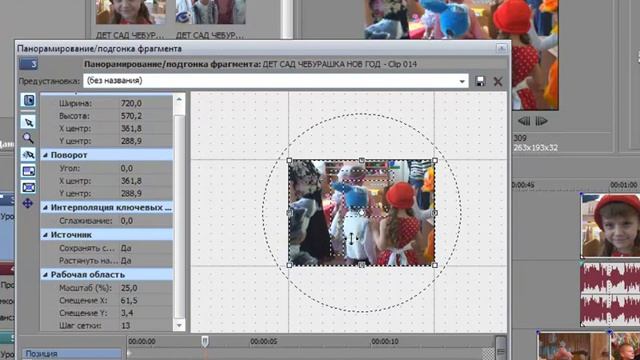Screen dimensions: 640x360
Task: Click the bottom-right crop corner handle
Action: pyautogui.click(x=435, y=265)
